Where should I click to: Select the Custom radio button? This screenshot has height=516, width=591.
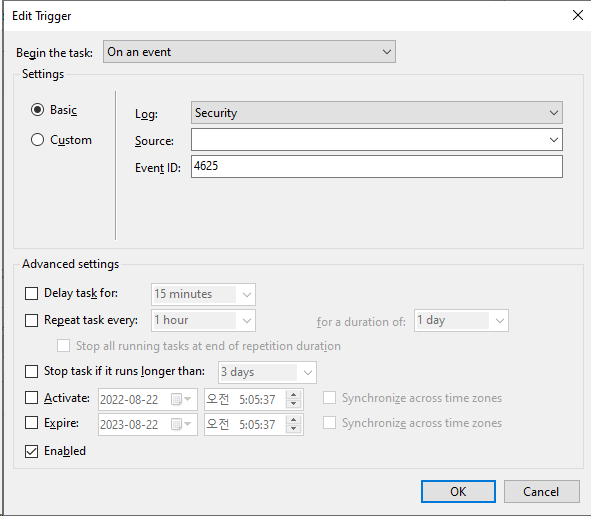(x=37, y=140)
